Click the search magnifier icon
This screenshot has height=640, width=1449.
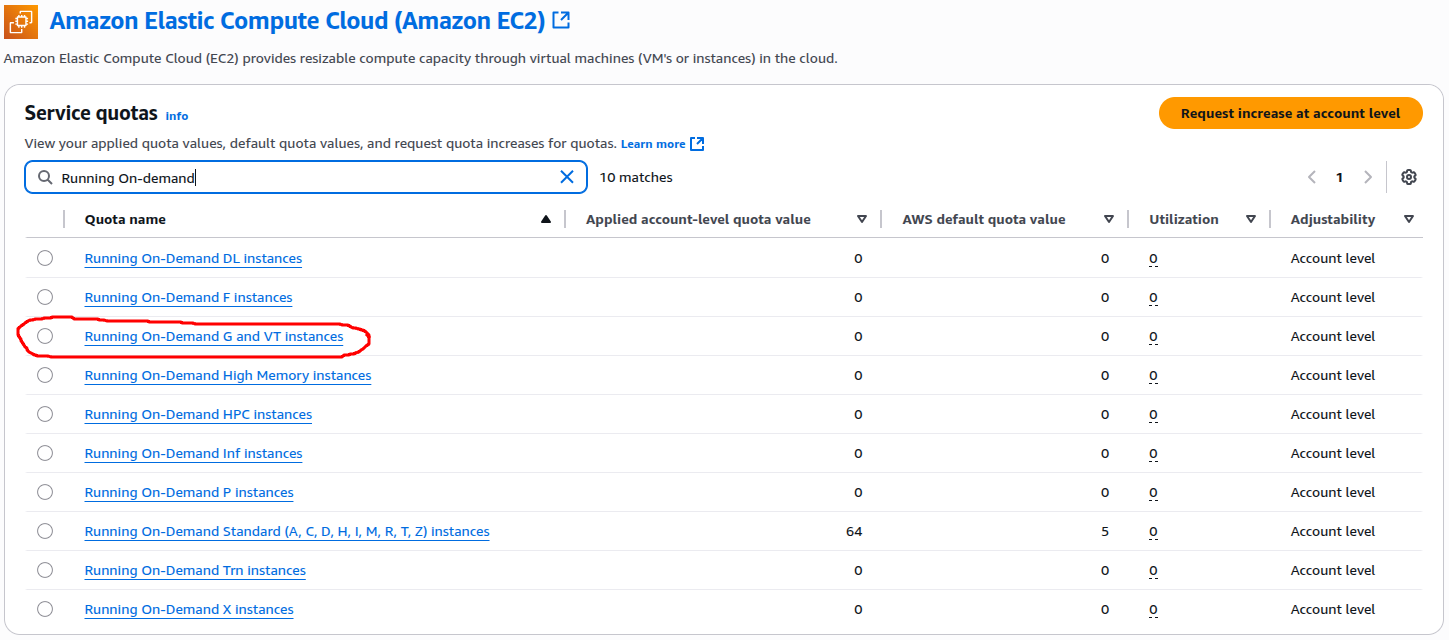[x=44, y=177]
